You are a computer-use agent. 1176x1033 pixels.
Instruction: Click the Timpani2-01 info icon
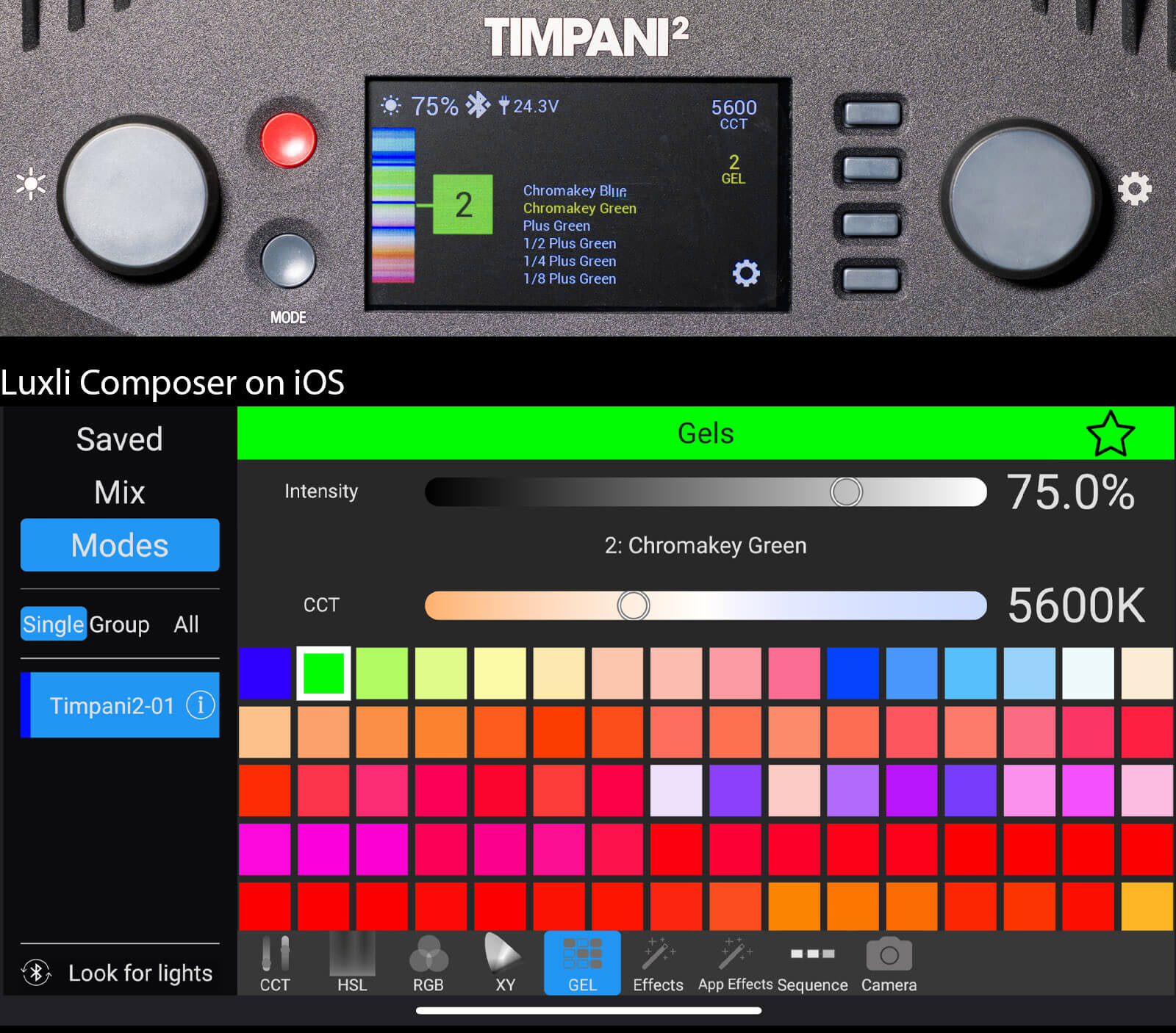coord(201,705)
